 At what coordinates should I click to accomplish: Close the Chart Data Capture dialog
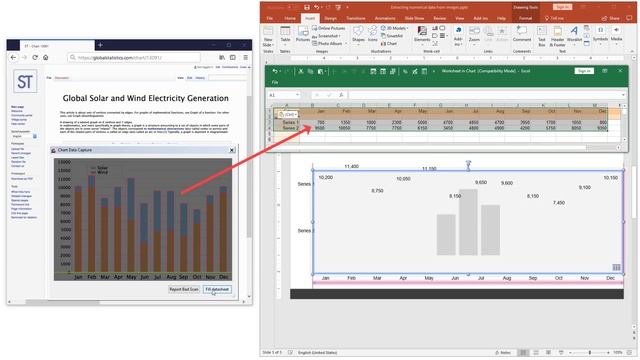point(232,150)
